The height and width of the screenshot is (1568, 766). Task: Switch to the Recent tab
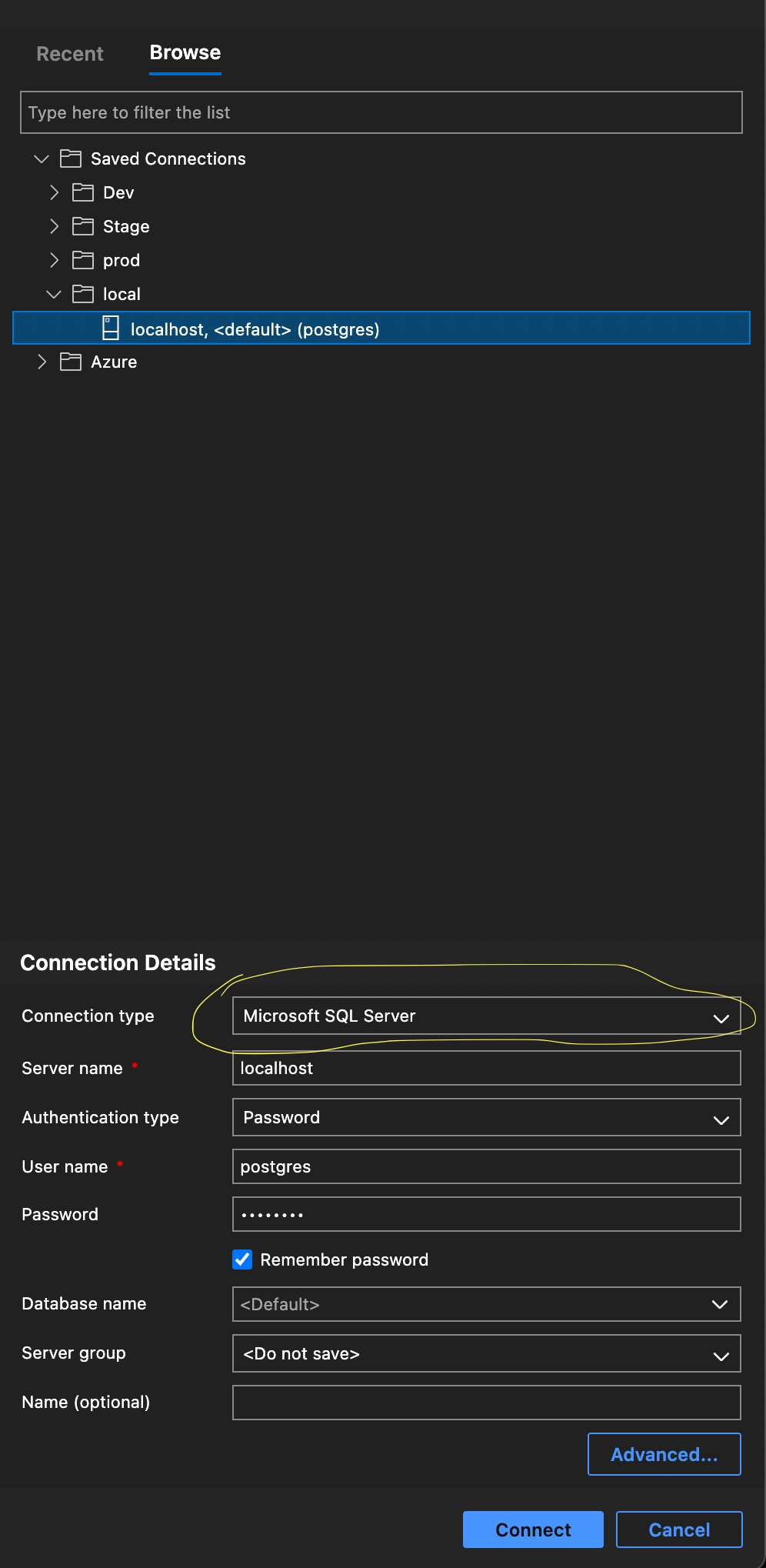69,53
